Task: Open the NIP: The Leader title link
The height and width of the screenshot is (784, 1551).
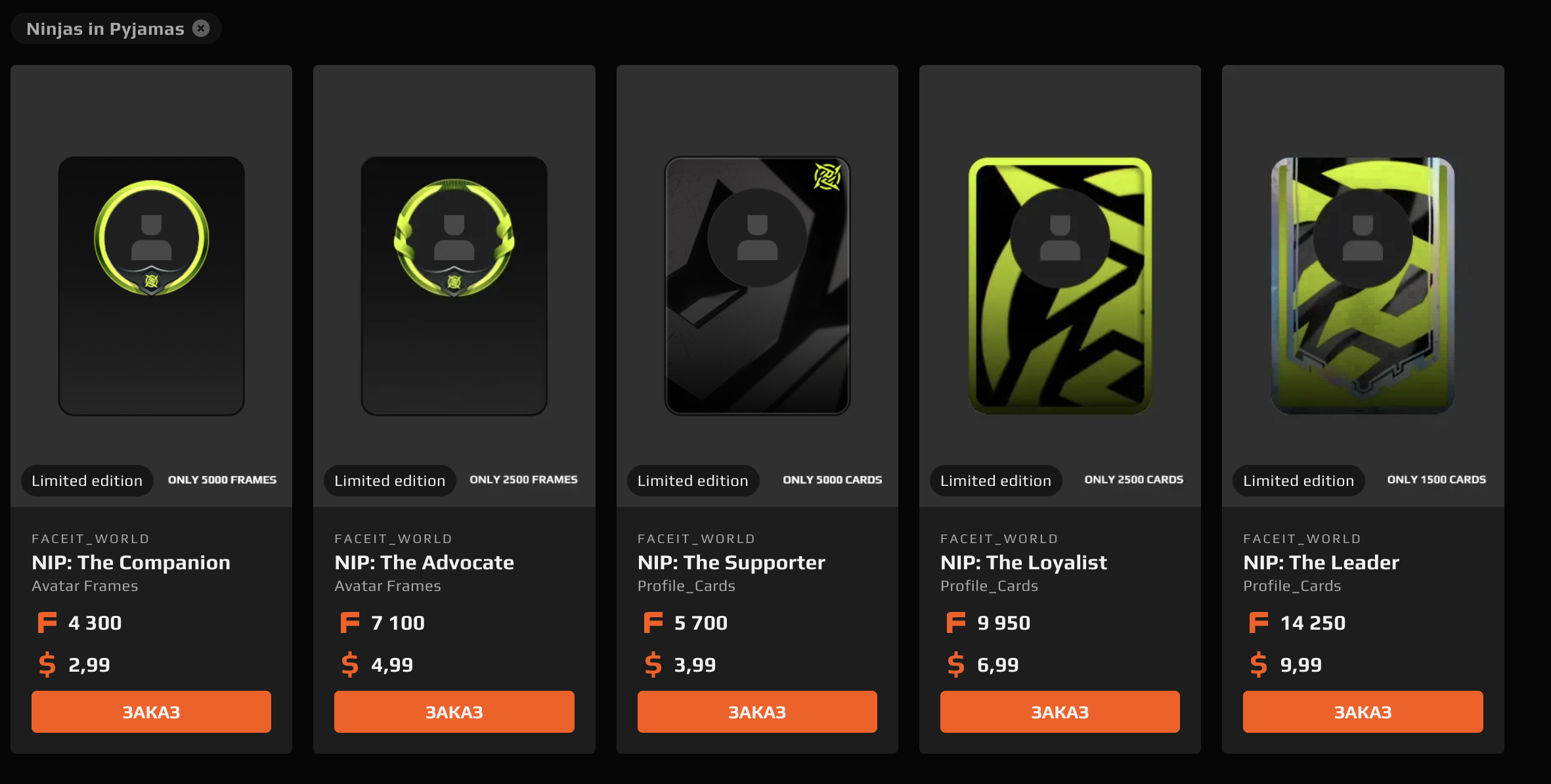Action: click(1321, 562)
